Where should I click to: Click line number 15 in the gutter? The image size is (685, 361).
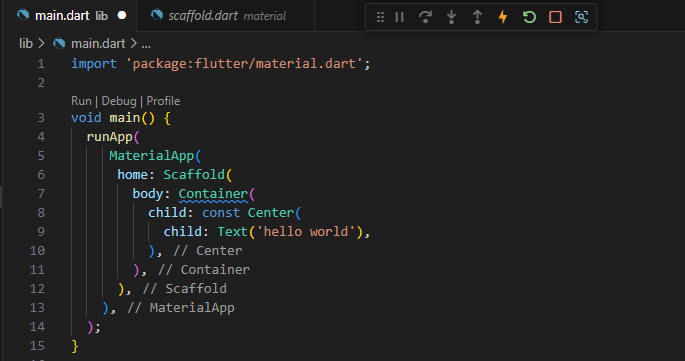coord(37,346)
